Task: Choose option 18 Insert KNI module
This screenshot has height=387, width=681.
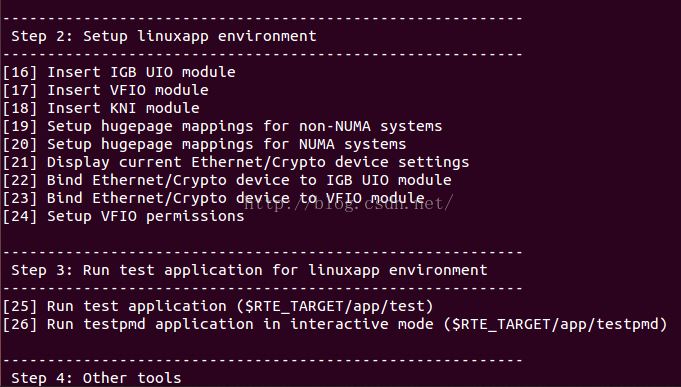Action: tap(101, 108)
